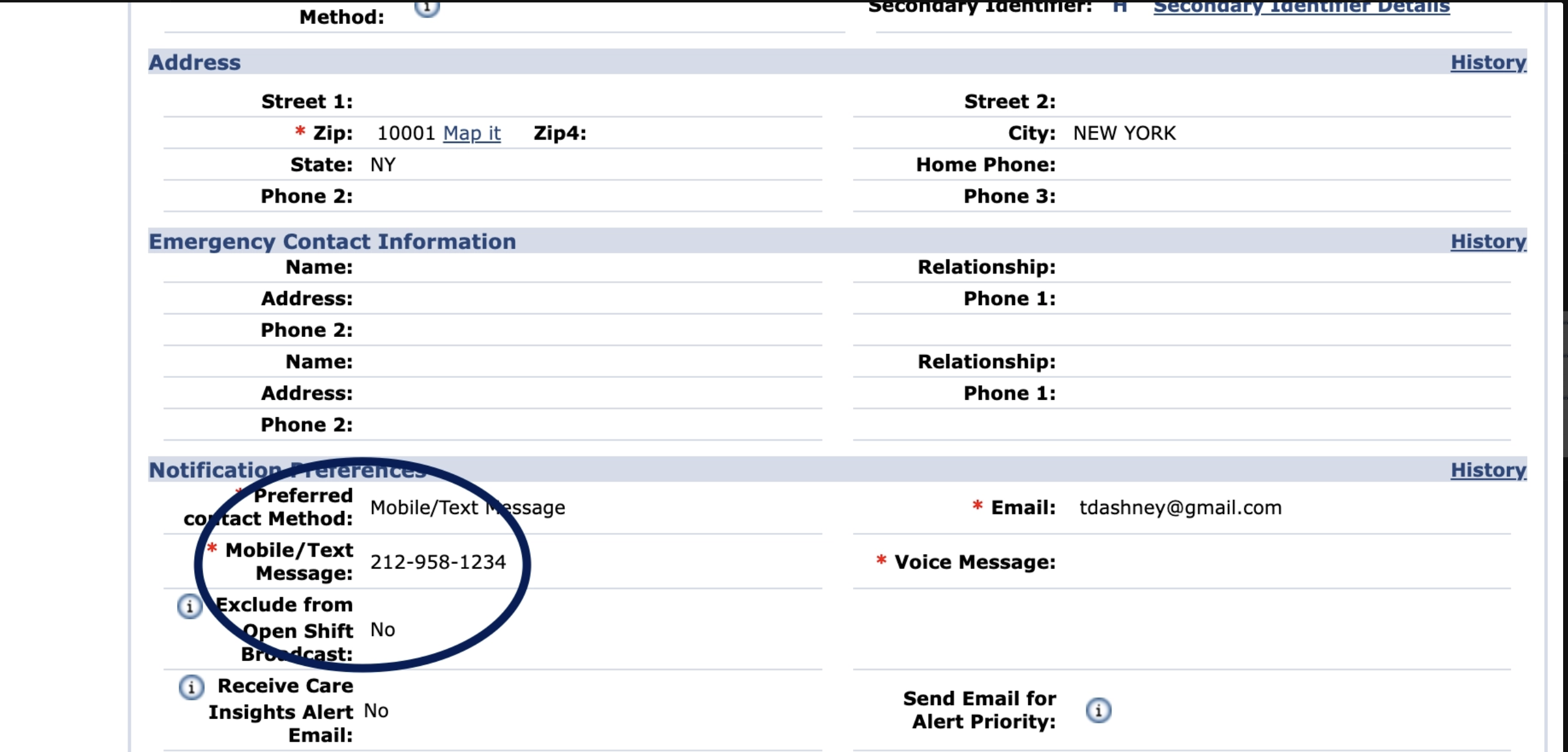Screen dimensions: 1568x752
Task: Click the Mobile/Text Message preferred method value
Action: pyautogui.click(x=467, y=508)
